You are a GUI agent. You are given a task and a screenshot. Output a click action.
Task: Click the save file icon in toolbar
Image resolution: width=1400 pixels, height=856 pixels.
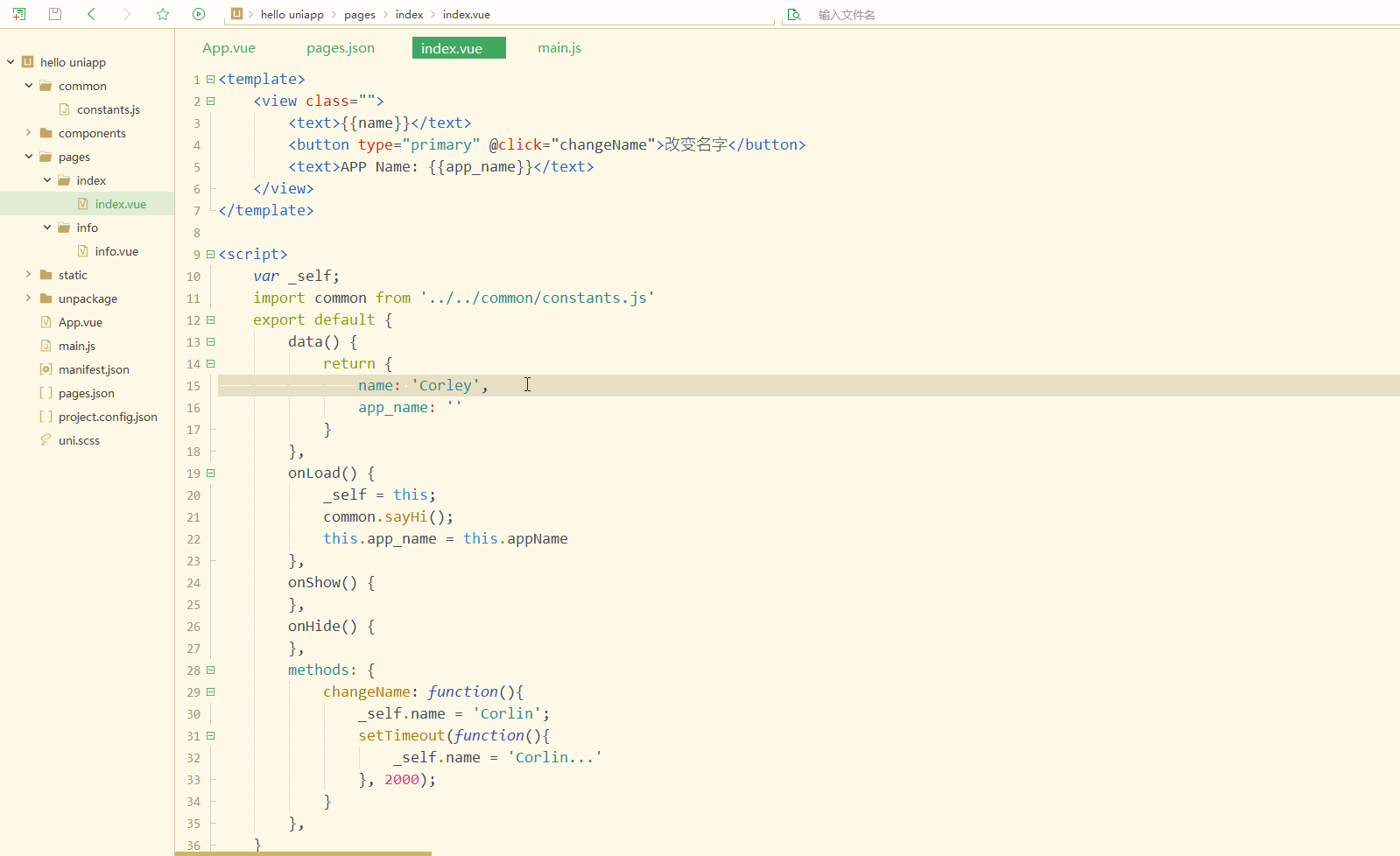point(55,14)
